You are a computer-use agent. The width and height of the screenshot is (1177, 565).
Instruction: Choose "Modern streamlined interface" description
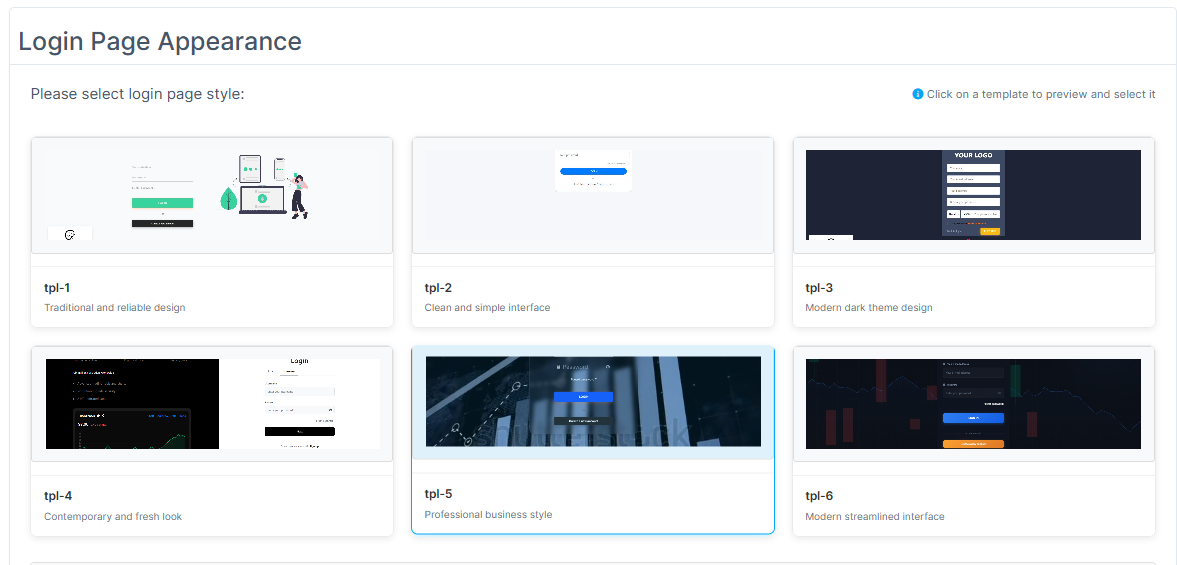pyautogui.click(x=874, y=517)
